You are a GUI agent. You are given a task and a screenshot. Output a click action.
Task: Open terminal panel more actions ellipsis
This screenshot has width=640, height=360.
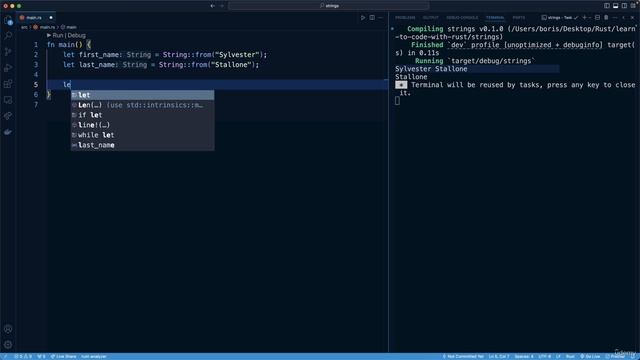[615, 18]
